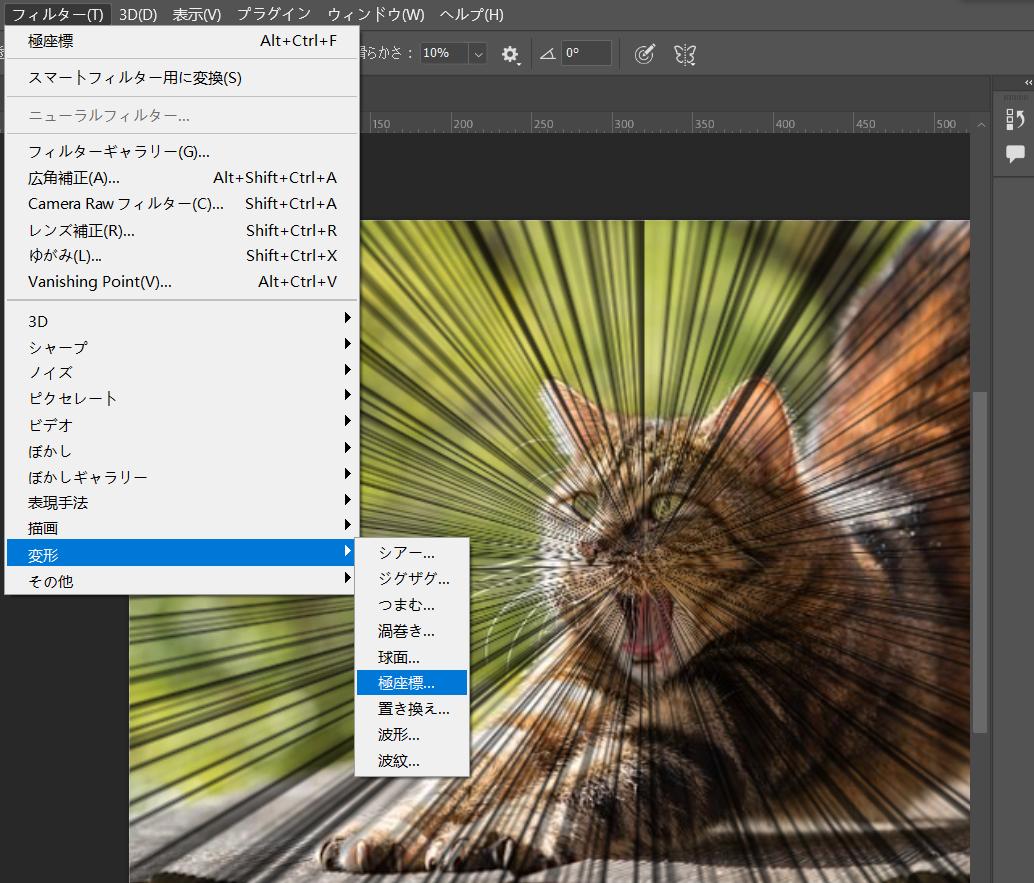Open the History panel icon
1034x883 pixels.
1015,119
